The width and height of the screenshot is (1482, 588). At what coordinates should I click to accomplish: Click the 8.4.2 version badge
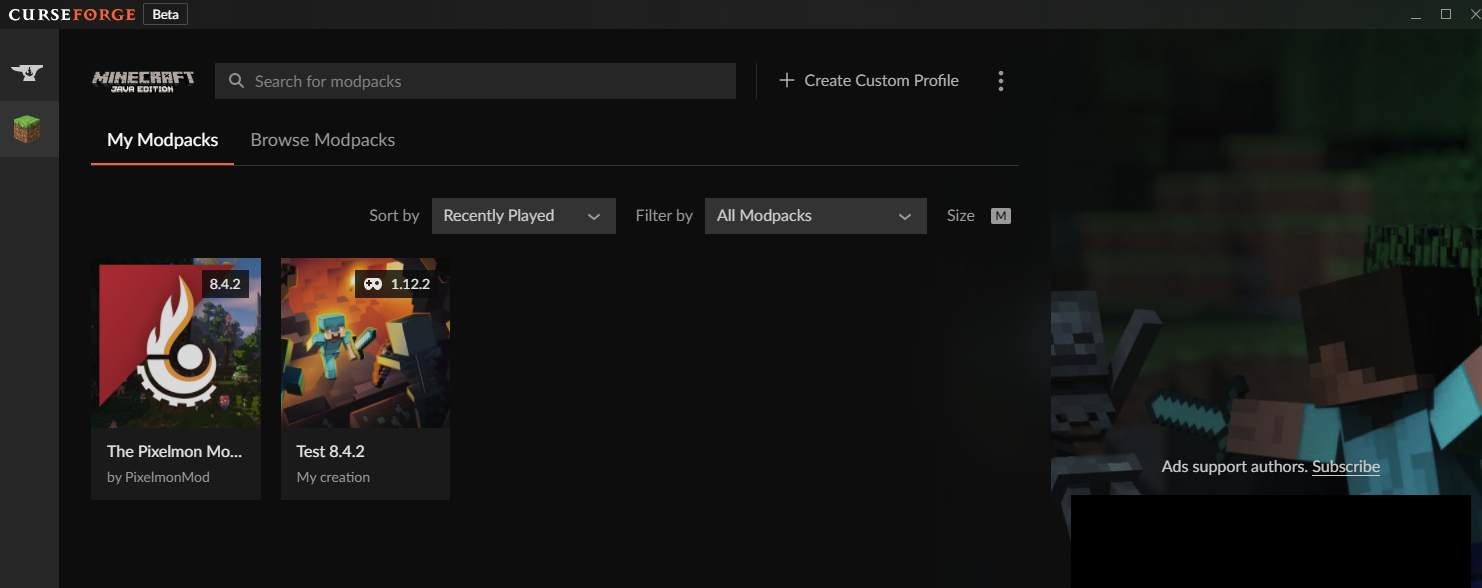pos(225,284)
